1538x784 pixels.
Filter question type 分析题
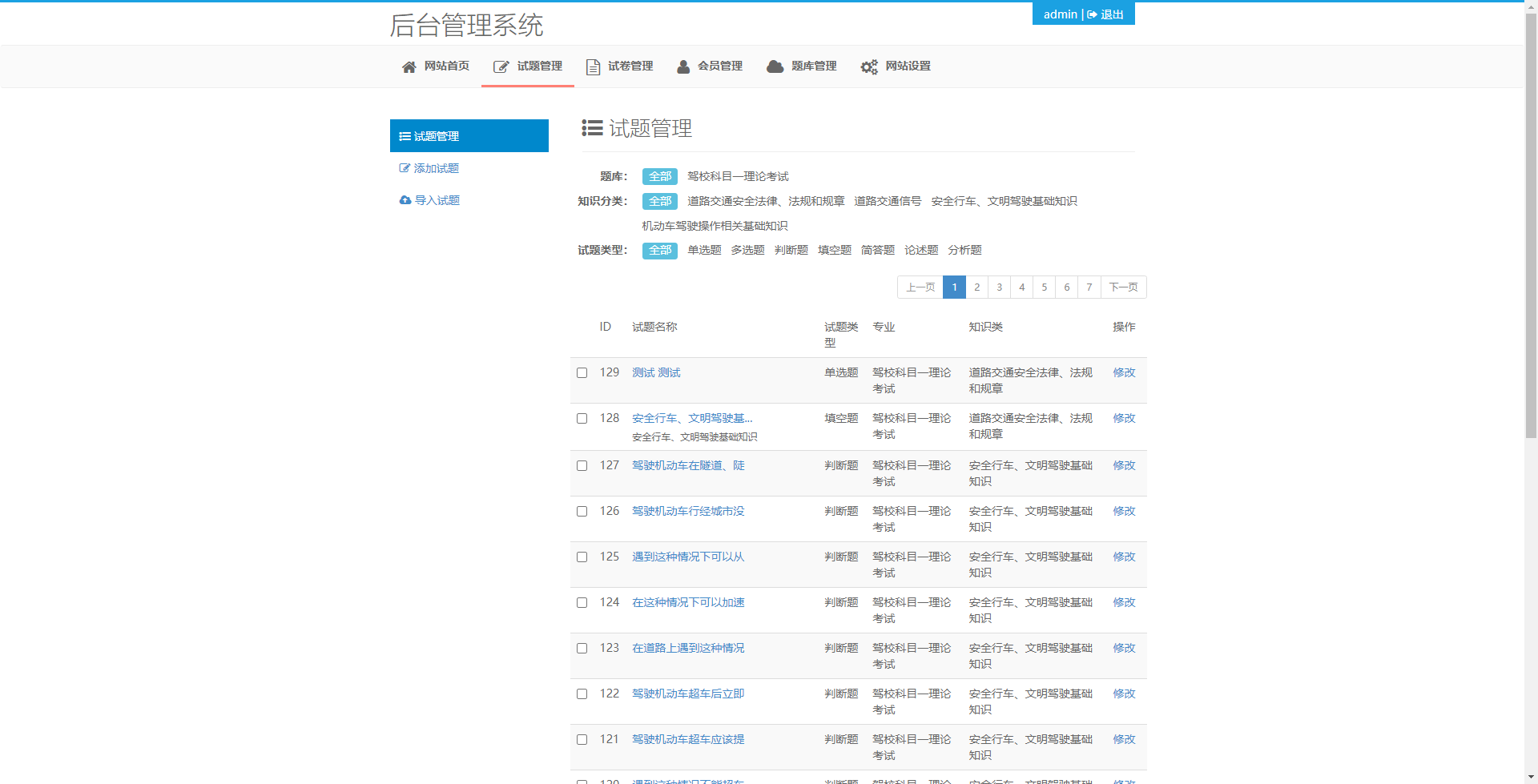click(x=964, y=250)
